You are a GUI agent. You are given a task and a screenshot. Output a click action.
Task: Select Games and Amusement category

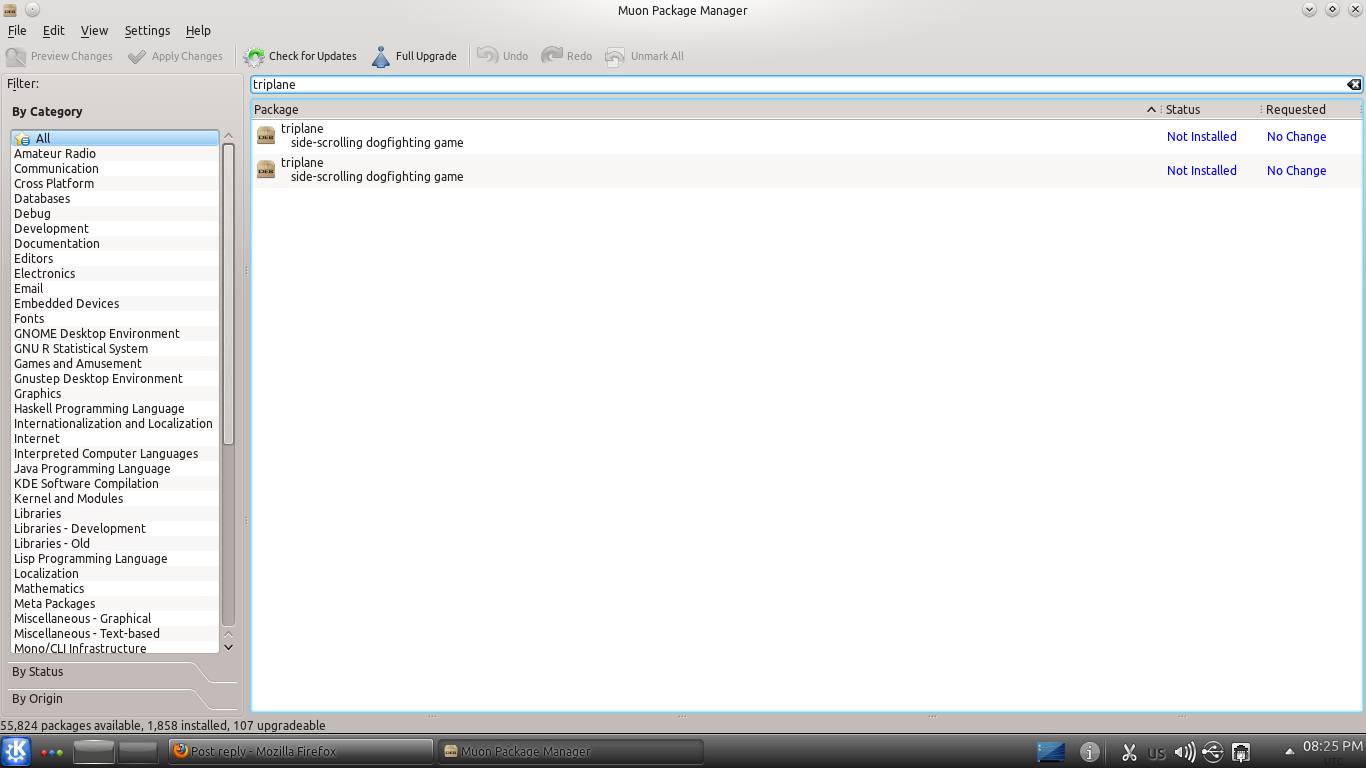(x=78, y=364)
